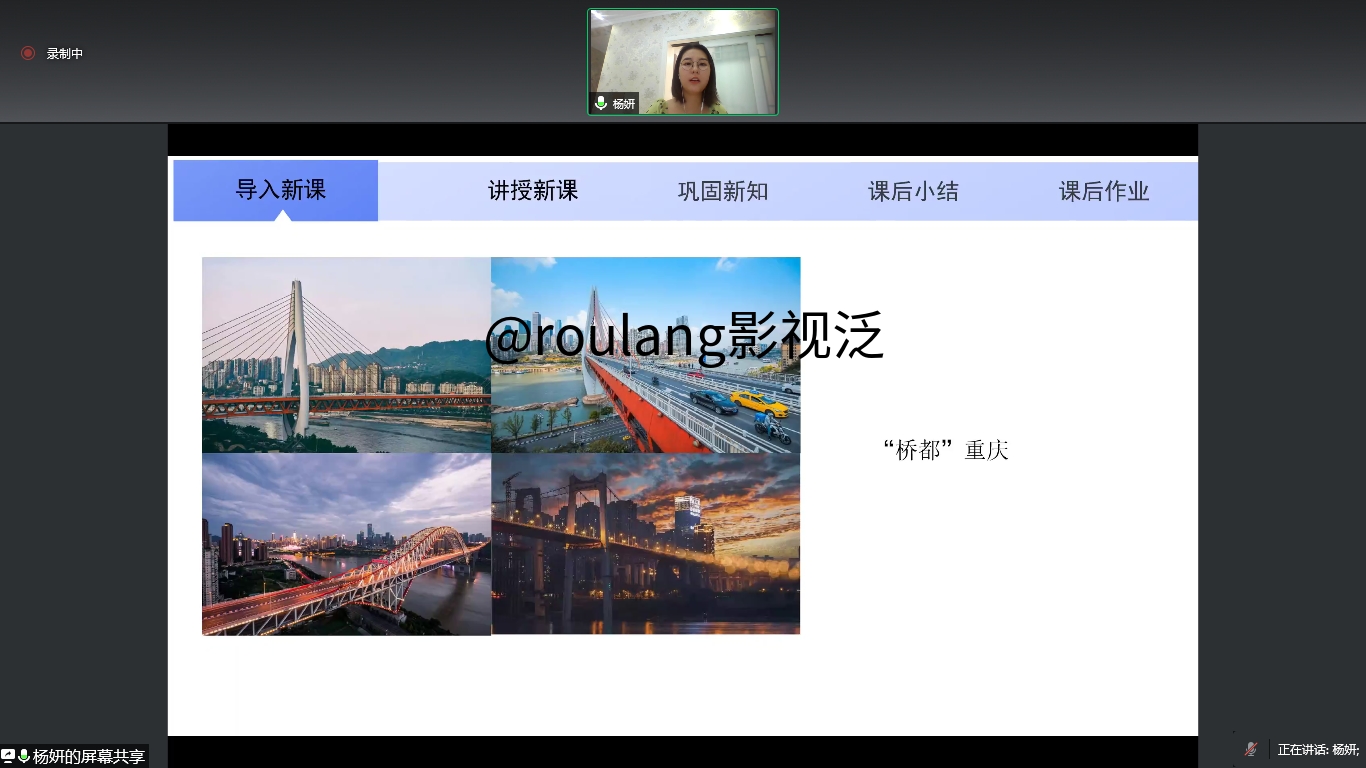Click the "桥都"重庆 caption text
The width and height of the screenshot is (1366, 768).
[946, 450]
